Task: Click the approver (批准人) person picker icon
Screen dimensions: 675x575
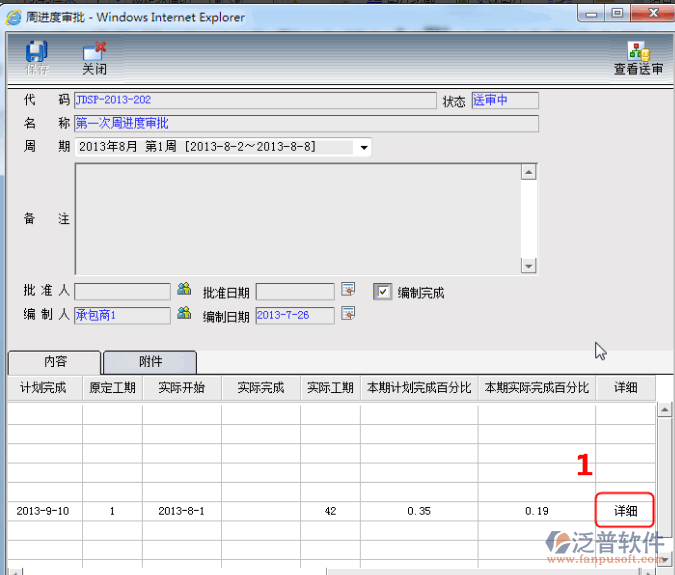Action: [184, 290]
